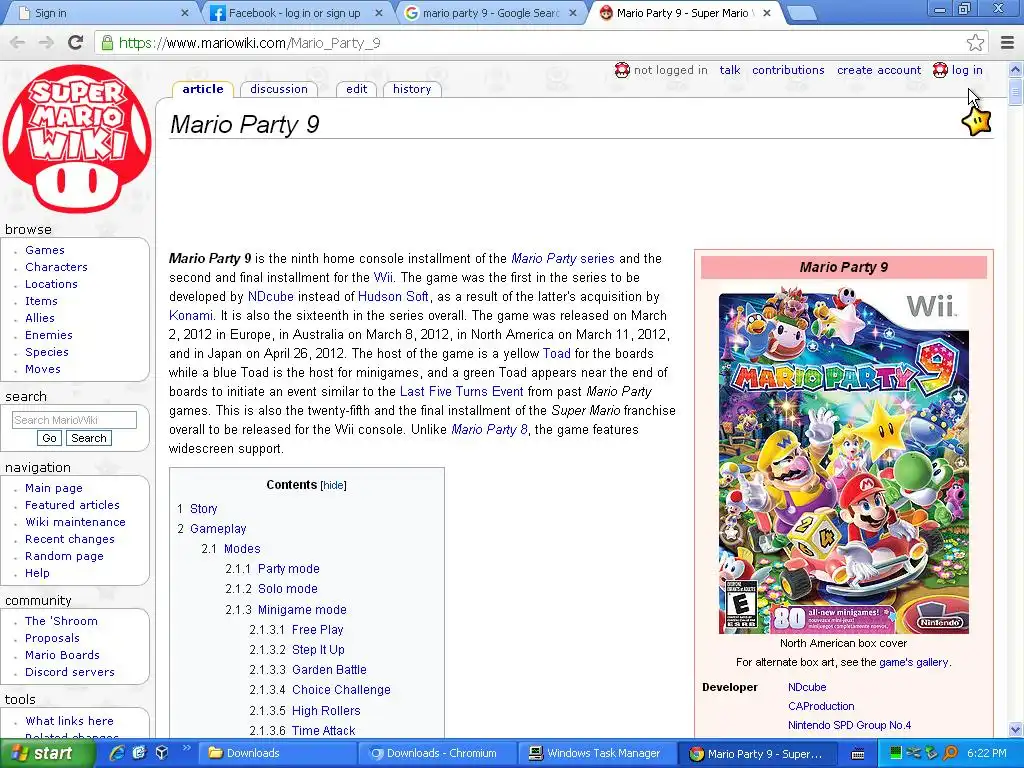This screenshot has height=768, width=1024.
Task: Click the Super Mario Wiki mushroom logo
Action: (77, 138)
